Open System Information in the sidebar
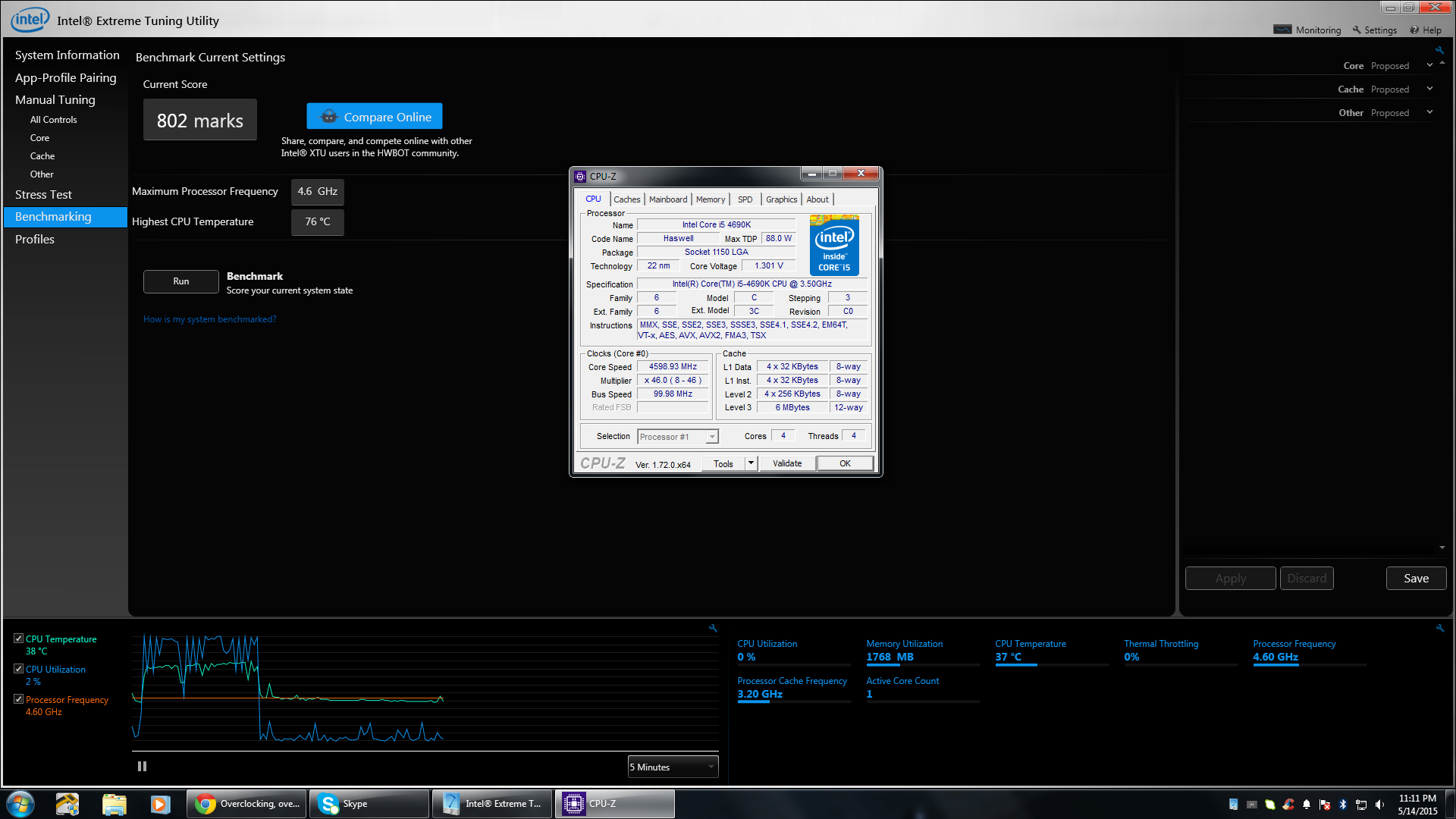The height and width of the screenshot is (819, 1456). coord(67,55)
